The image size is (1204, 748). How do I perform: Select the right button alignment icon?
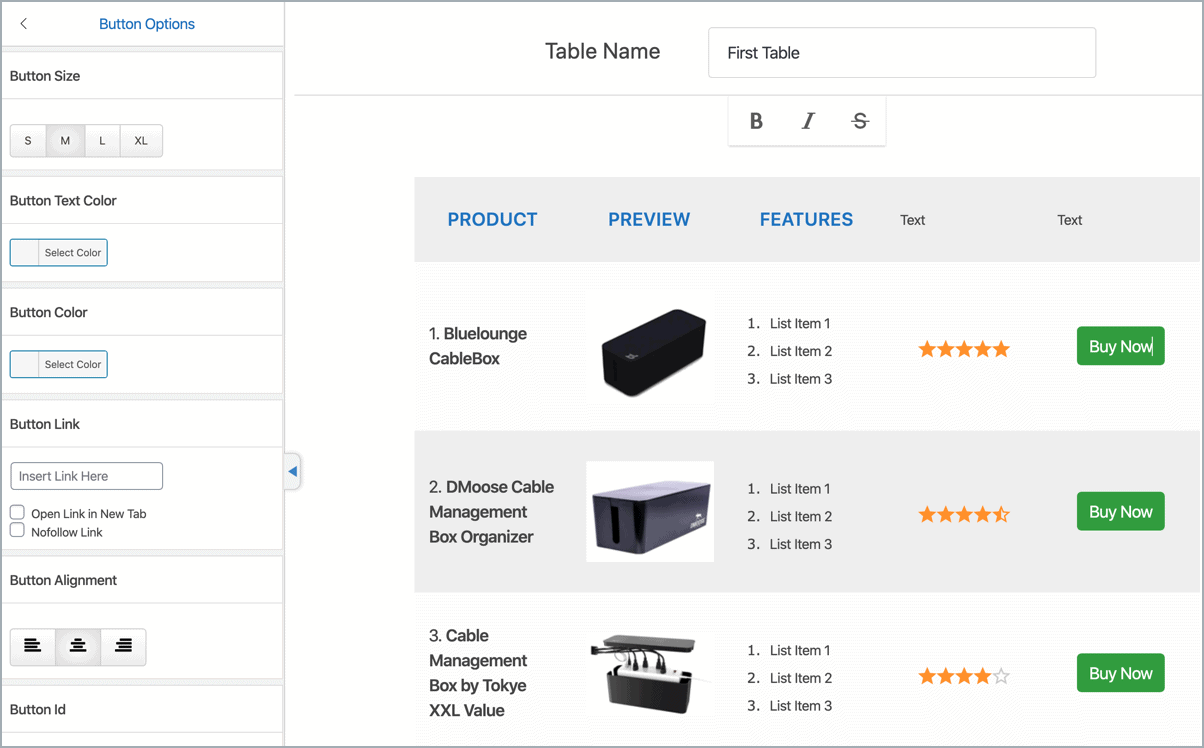pyautogui.click(x=122, y=647)
